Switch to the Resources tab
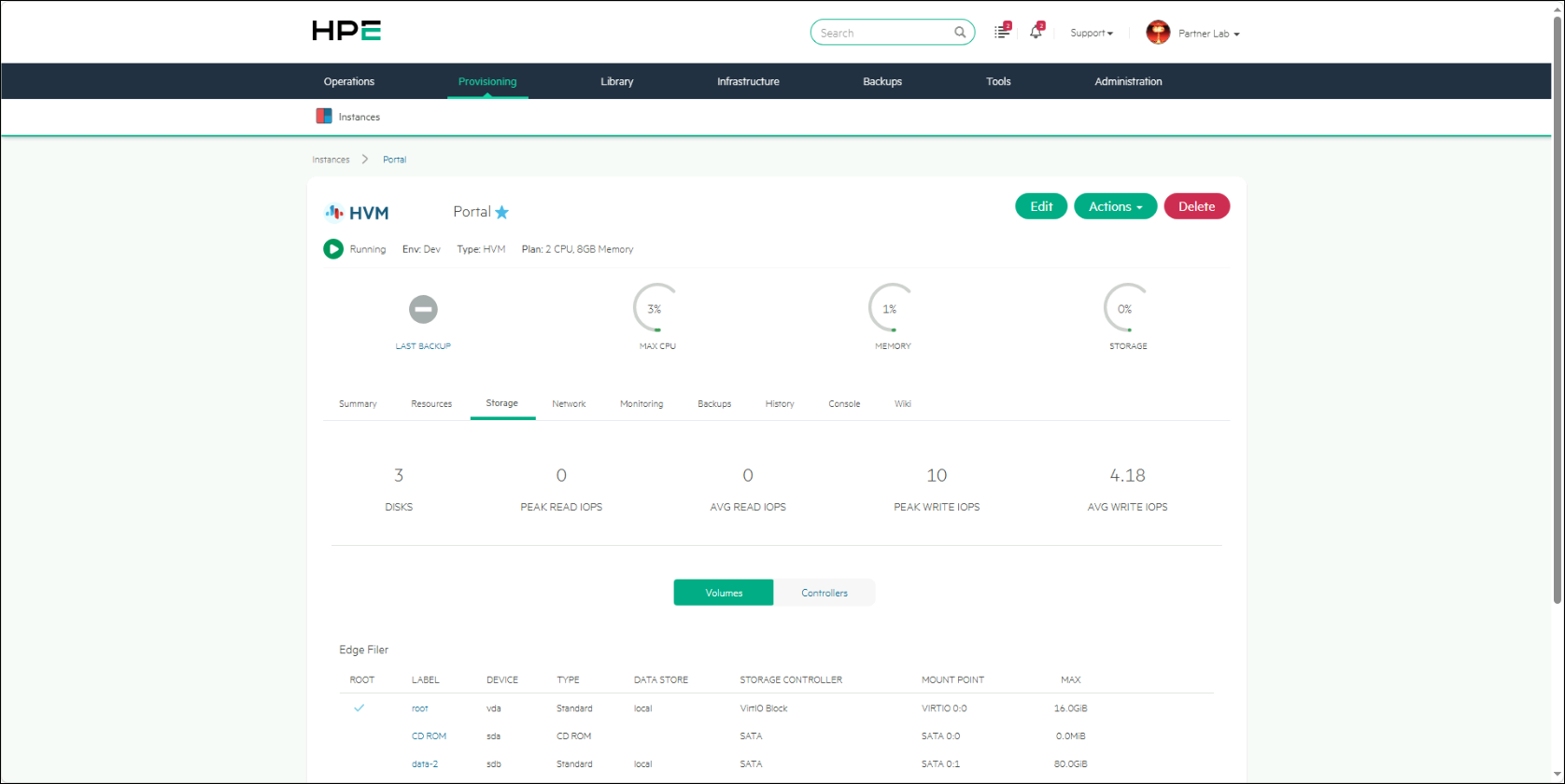Image resolution: width=1565 pixels, height=784 pixels. click(431, 404)
